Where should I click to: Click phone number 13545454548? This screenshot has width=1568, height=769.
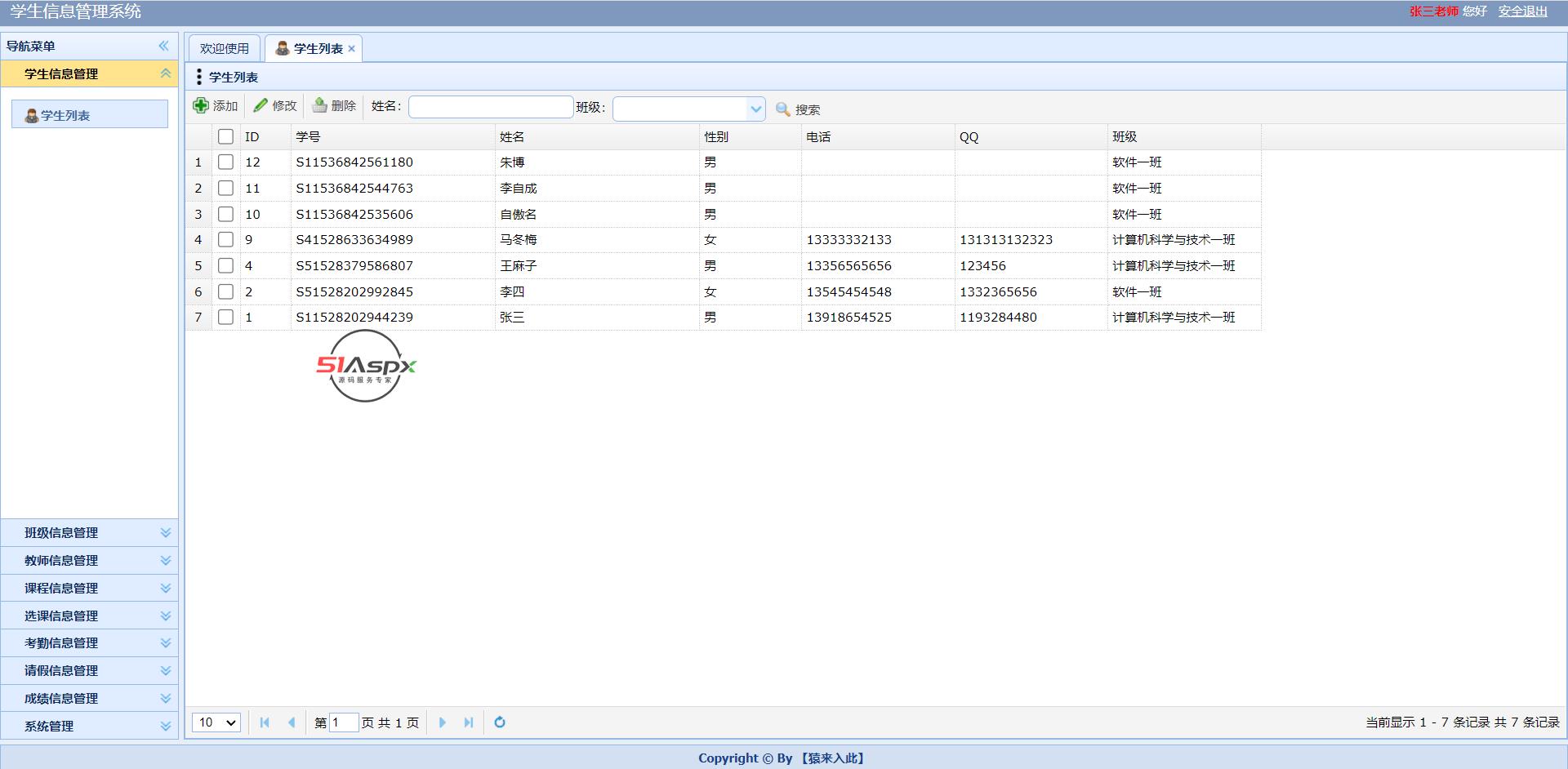(x=849, y=292)
